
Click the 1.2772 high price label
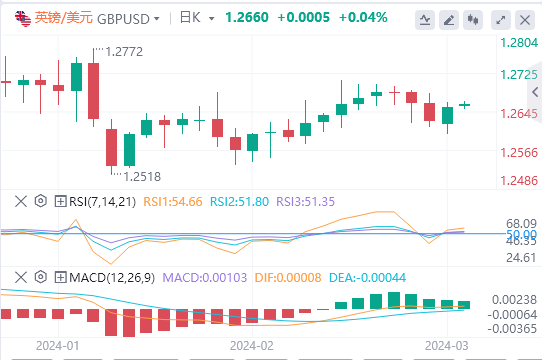(124, 52)
